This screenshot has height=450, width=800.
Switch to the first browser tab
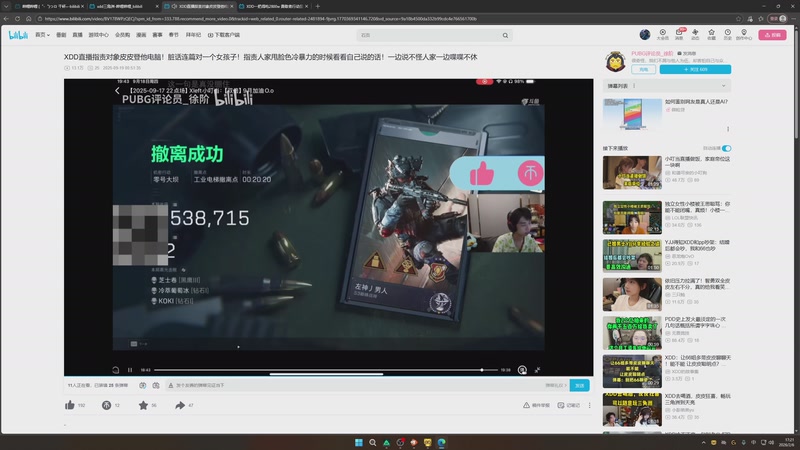49,6
